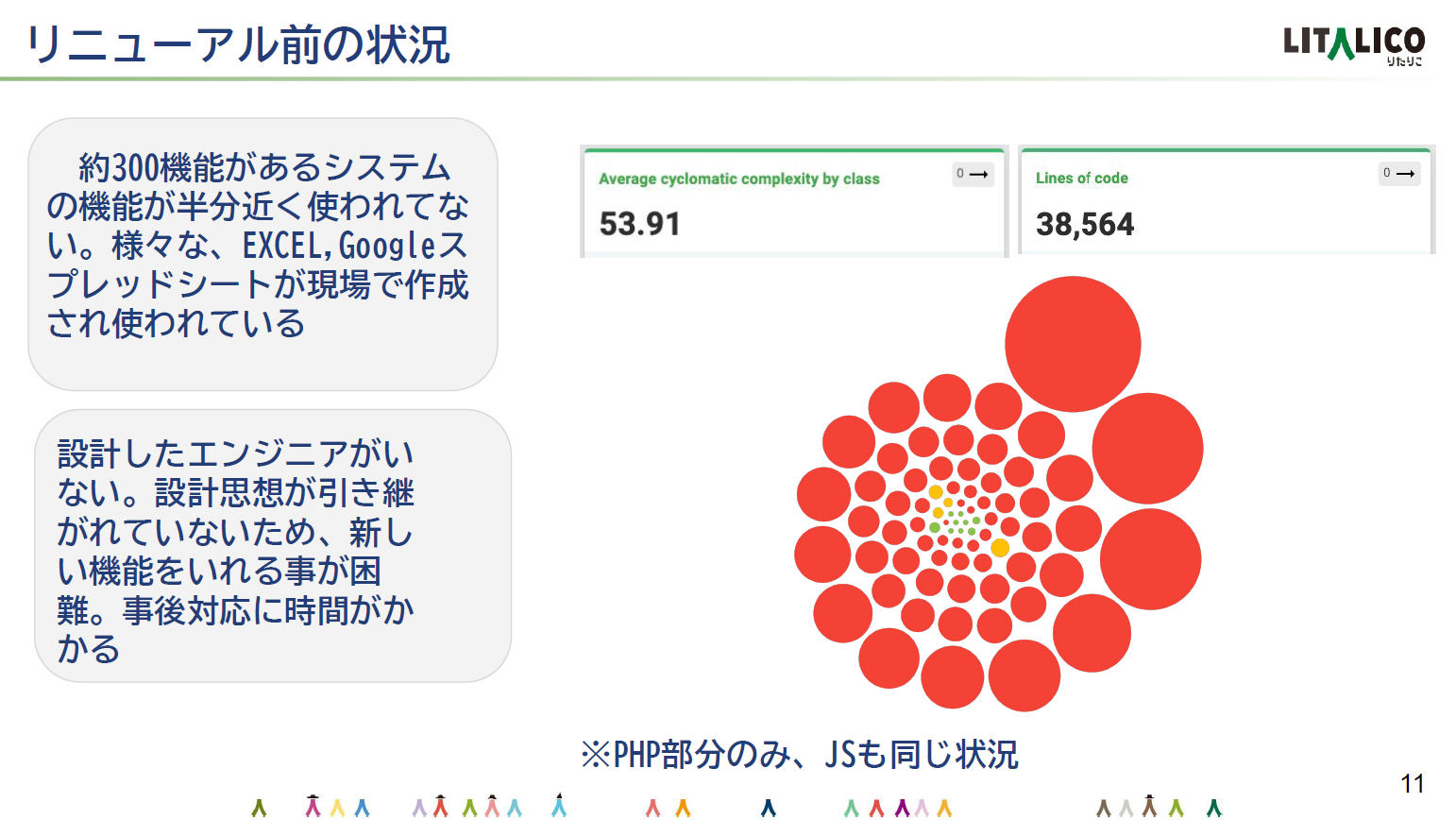1456x820 pixels.
Task: Click the Average cyclomatic complexity by class title
Action: pos(739,179)
